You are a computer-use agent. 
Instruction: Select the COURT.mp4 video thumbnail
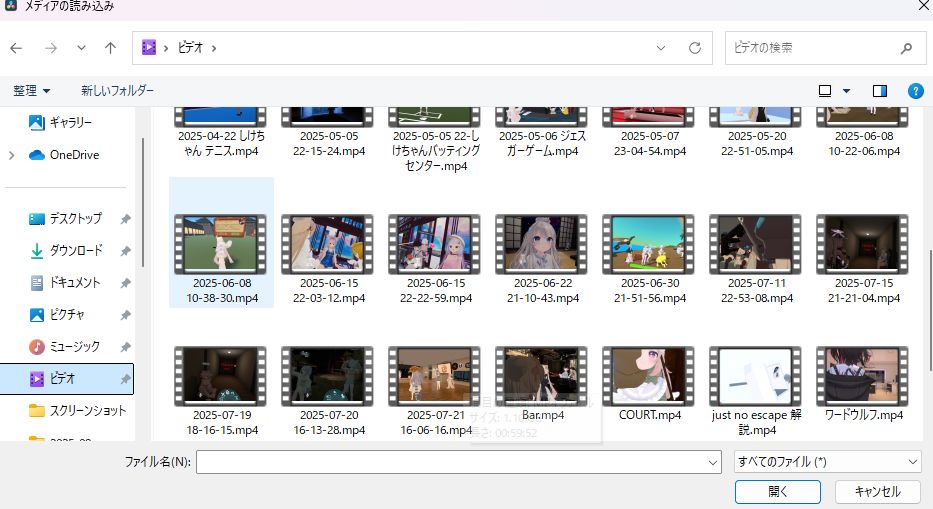(x=649, y=378)
